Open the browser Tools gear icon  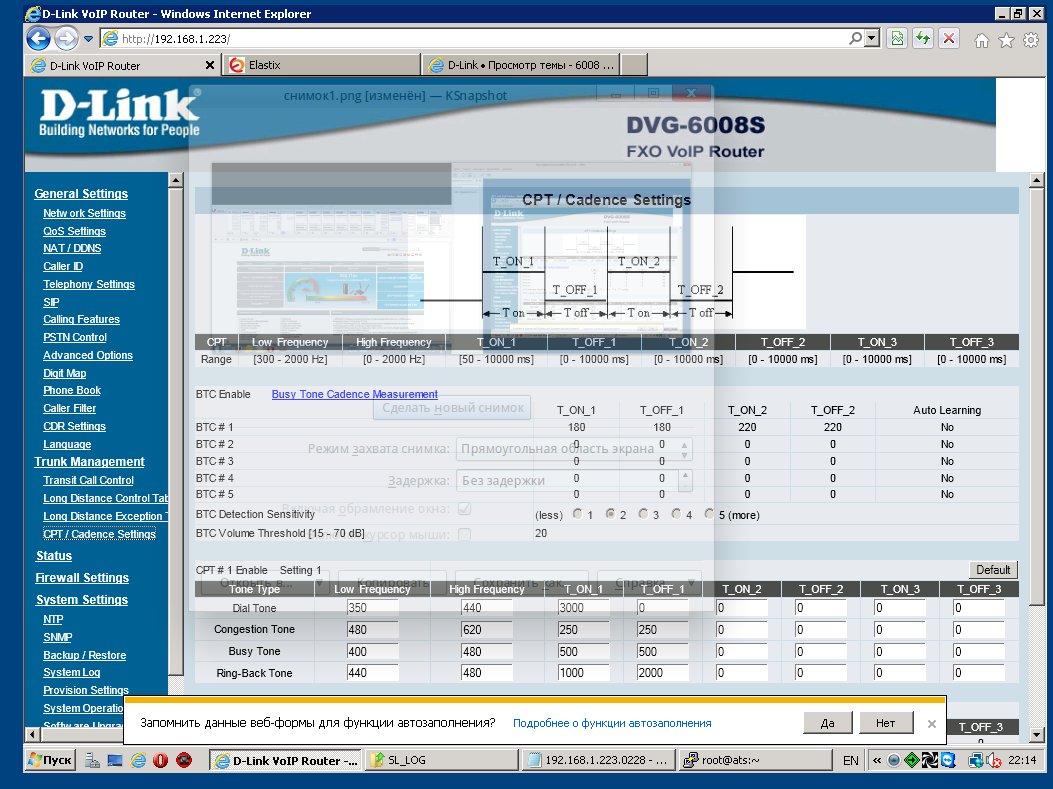(1031, 41)
